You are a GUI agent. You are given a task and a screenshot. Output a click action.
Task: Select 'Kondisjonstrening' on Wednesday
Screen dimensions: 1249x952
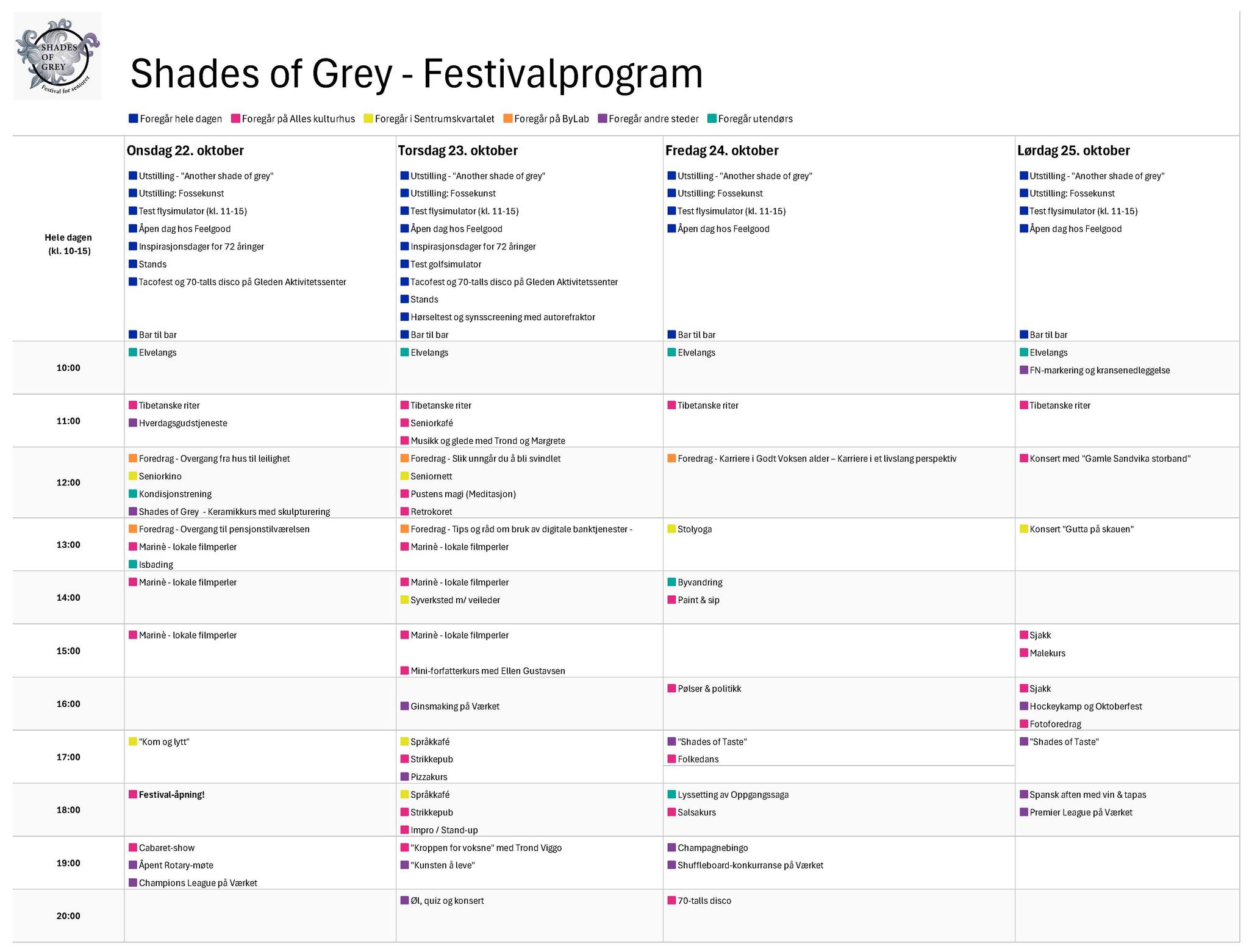[x=175, y=494]
